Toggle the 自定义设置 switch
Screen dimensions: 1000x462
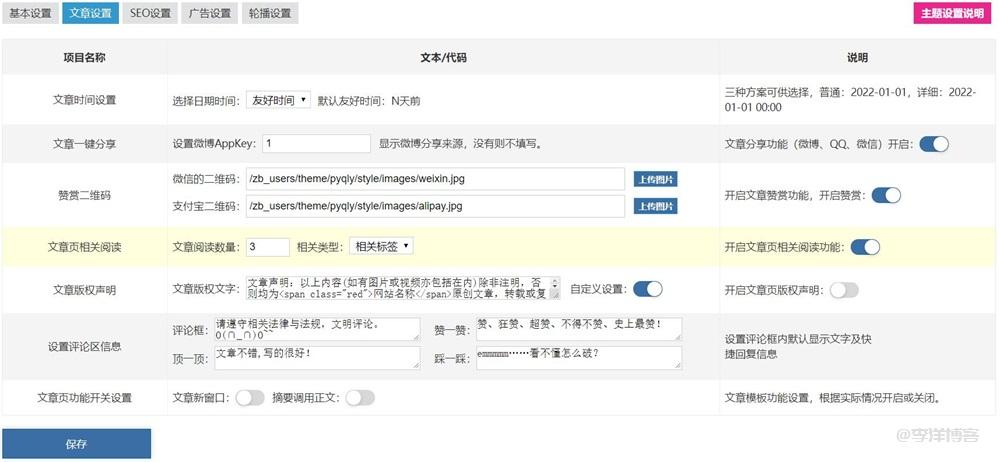tap(647, 289)
